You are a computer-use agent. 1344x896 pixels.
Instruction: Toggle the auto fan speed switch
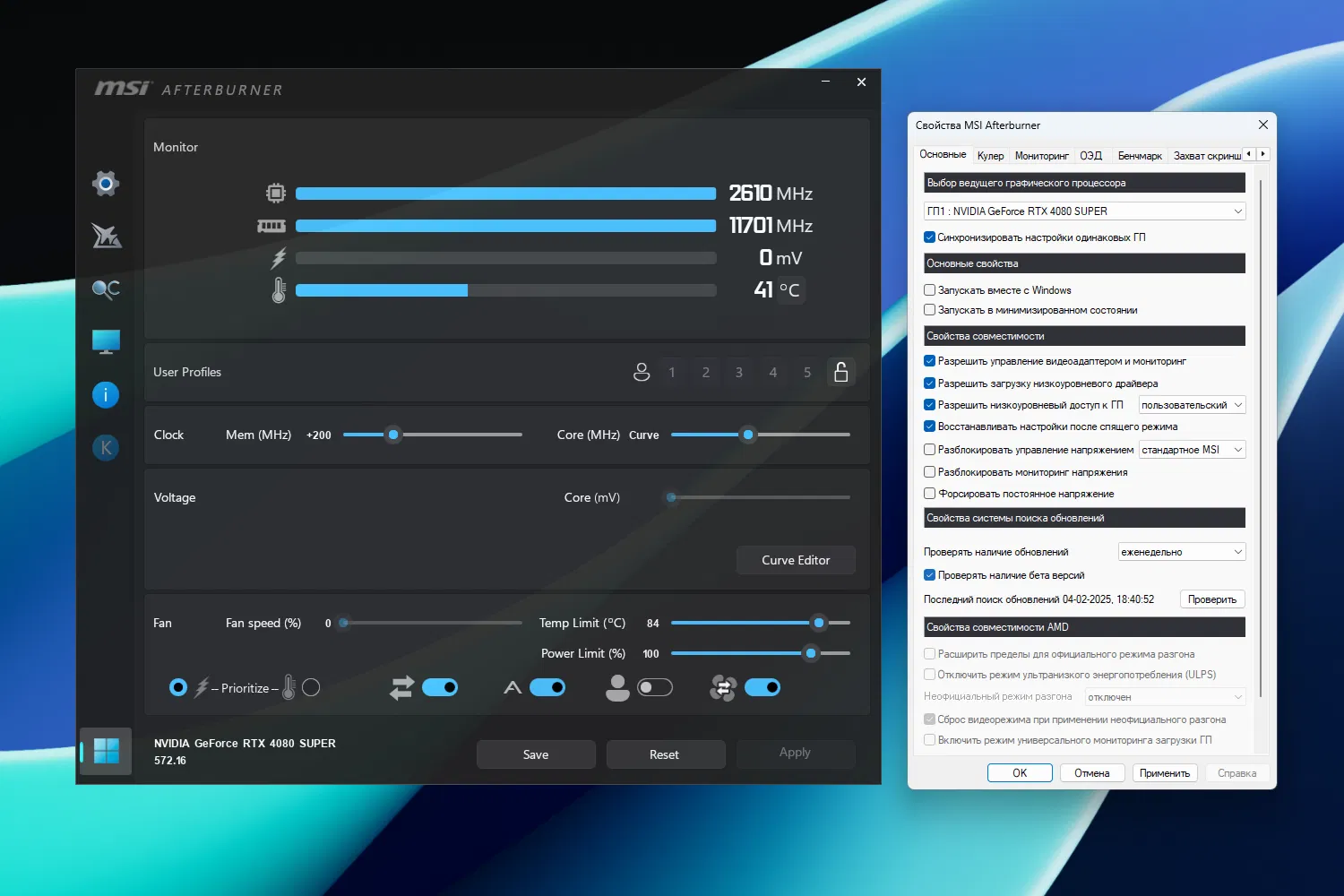(547, 687)
